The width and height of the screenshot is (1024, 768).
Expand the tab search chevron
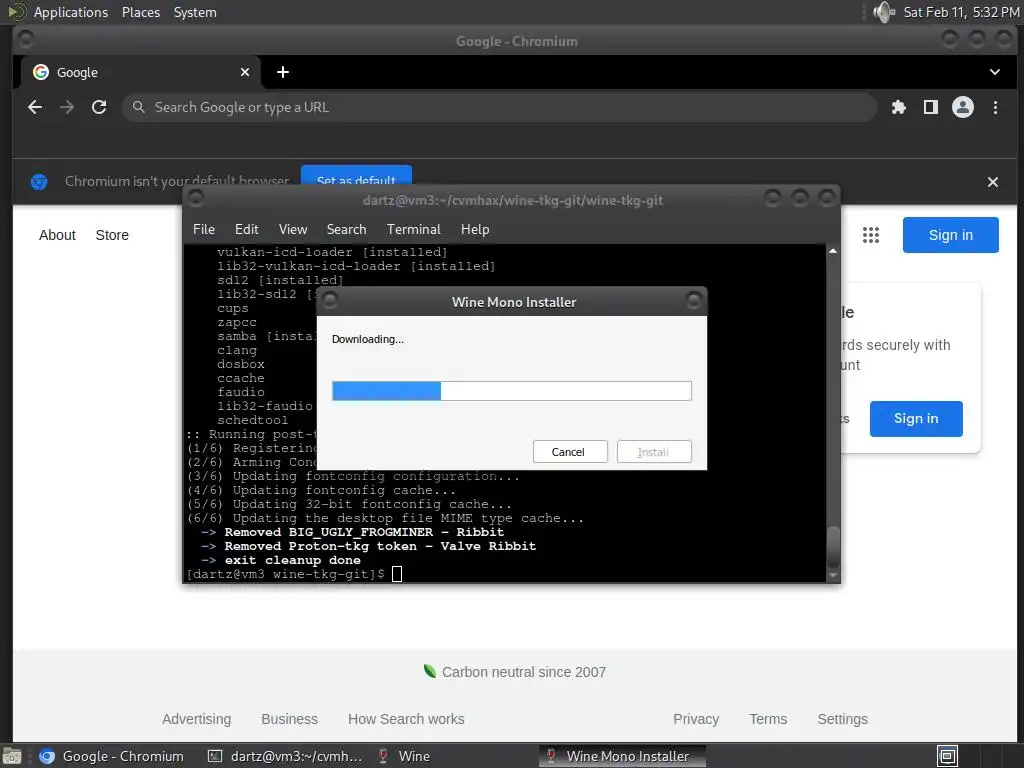995,72
